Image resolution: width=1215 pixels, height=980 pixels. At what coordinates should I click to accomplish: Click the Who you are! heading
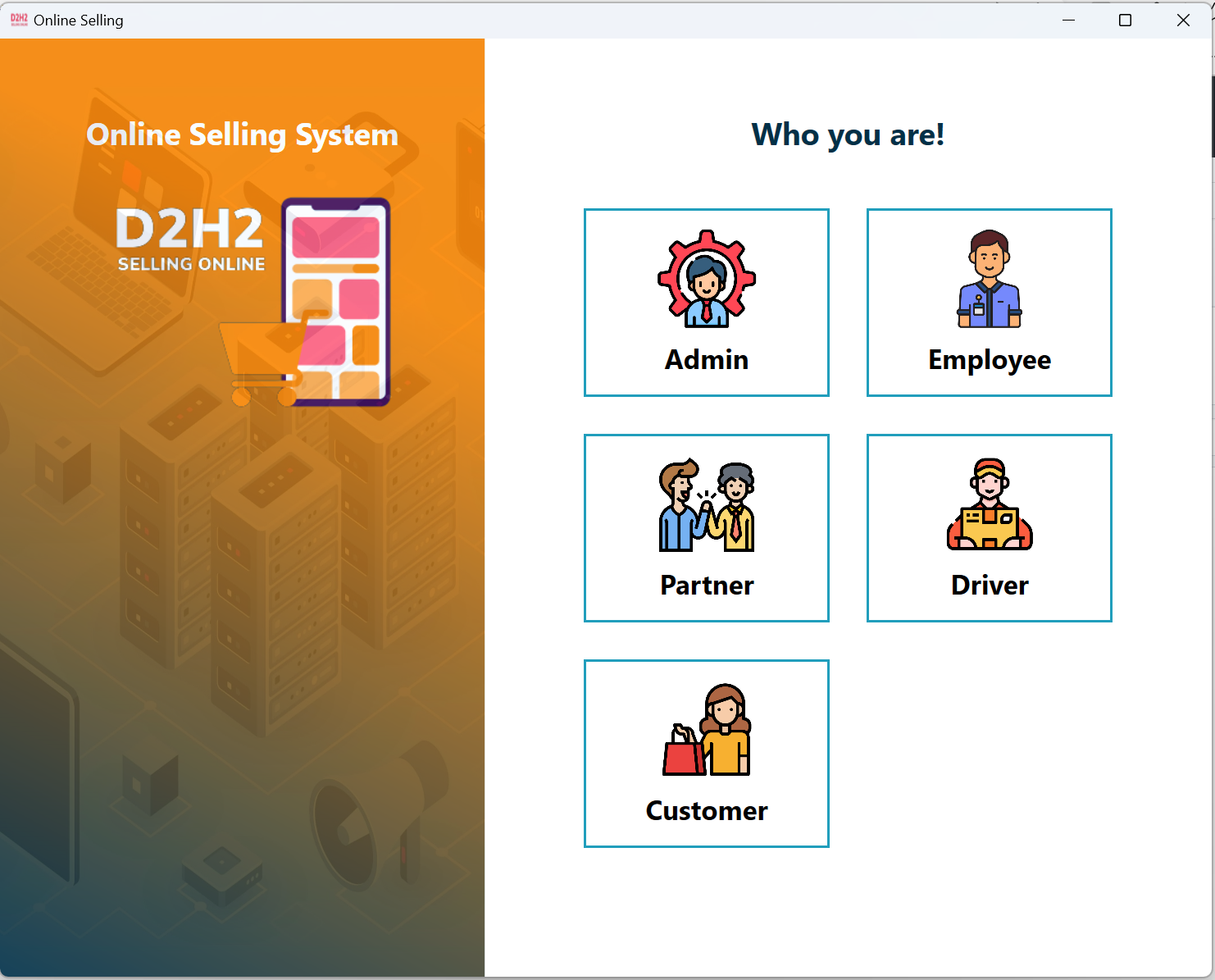click(849, 134)
